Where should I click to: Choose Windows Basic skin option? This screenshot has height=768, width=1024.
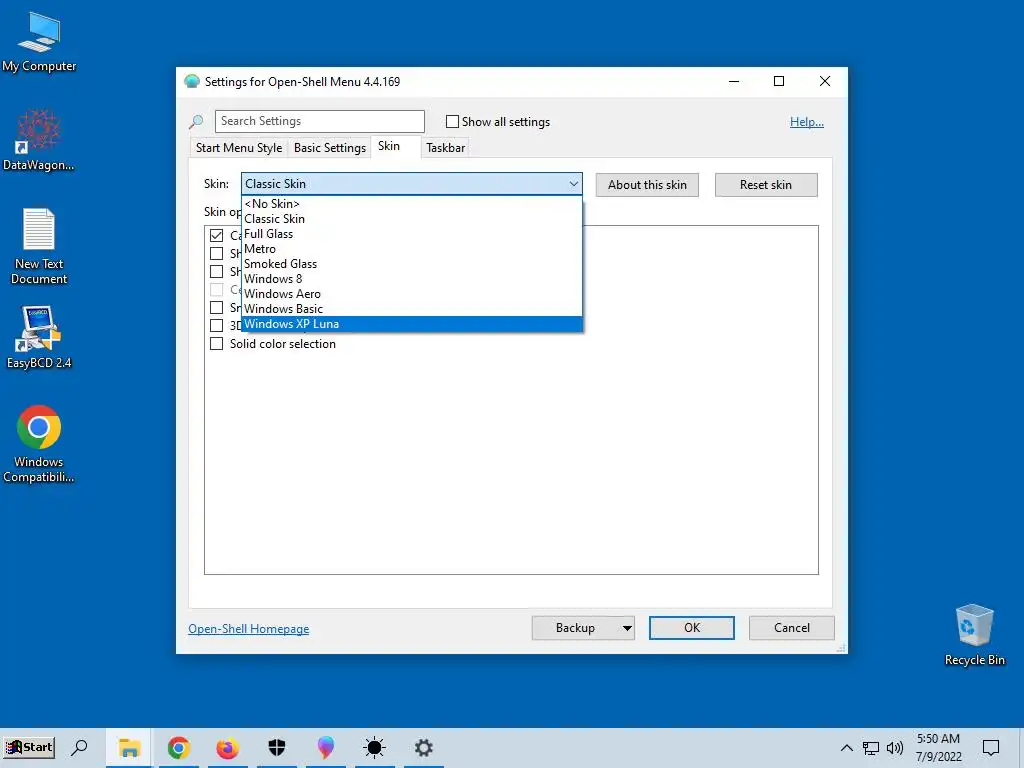tap(411, 309)
